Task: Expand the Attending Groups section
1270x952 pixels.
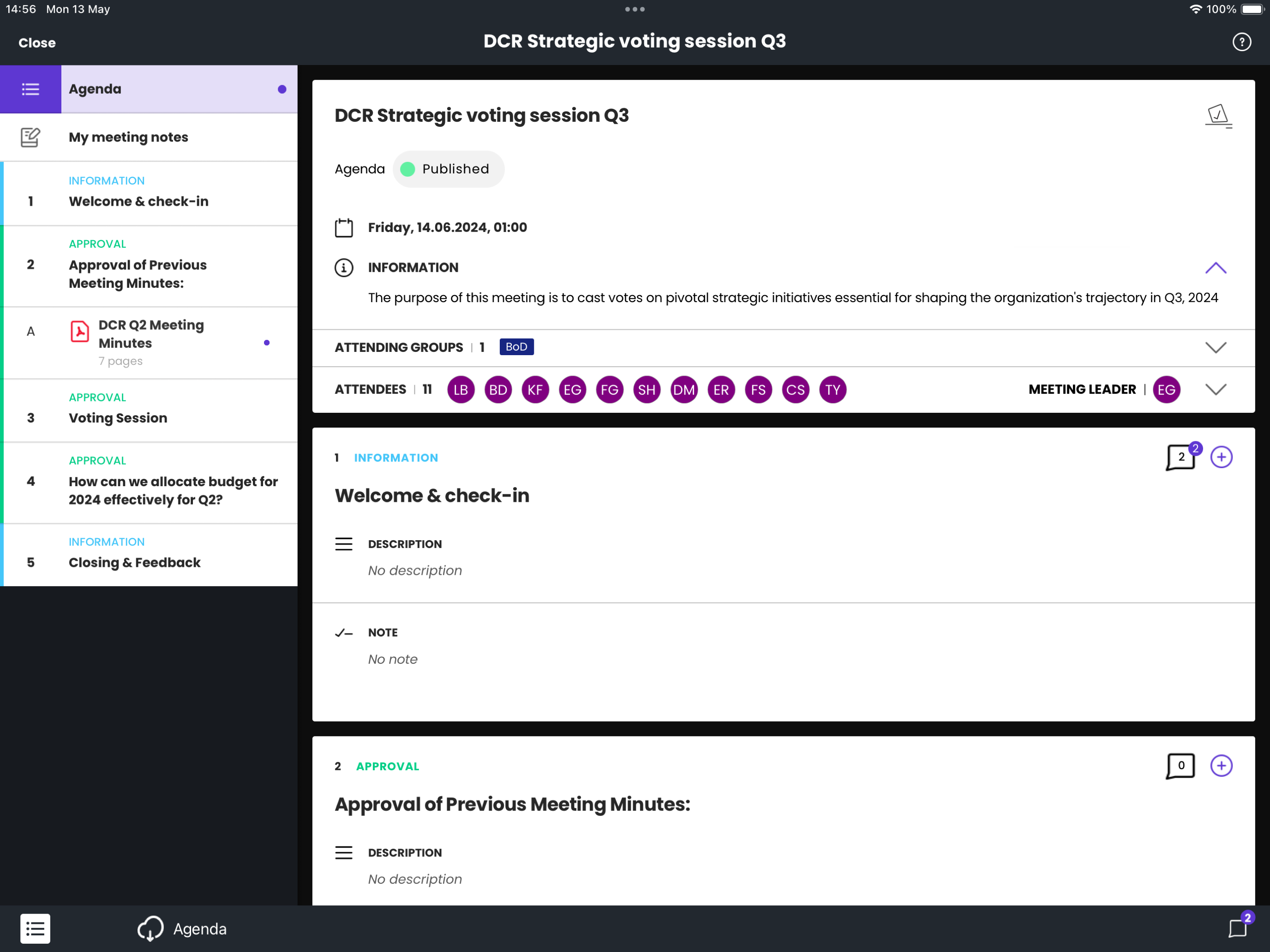Action: 1215,347
